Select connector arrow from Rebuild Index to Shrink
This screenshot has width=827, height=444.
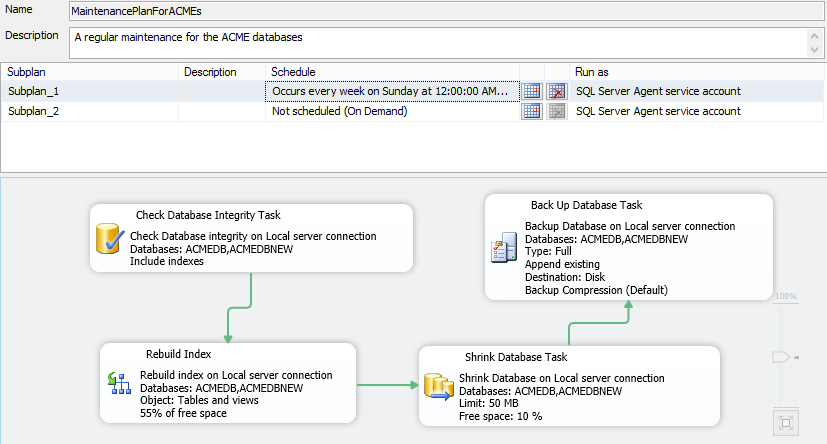tap(388, 385)
